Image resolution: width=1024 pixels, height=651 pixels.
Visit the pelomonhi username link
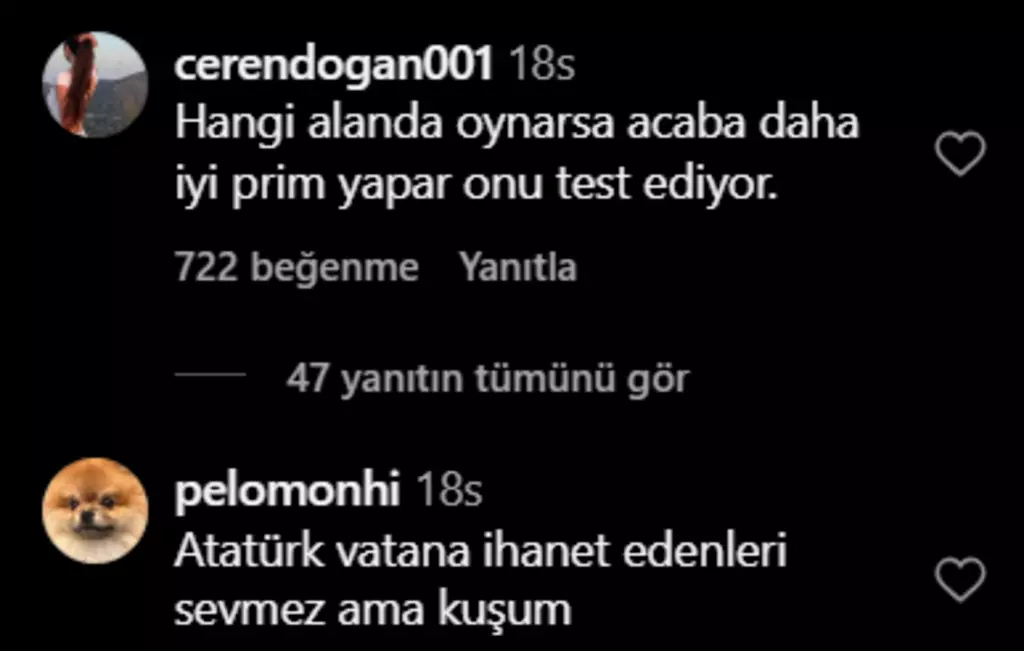click(x=287, y=490)
